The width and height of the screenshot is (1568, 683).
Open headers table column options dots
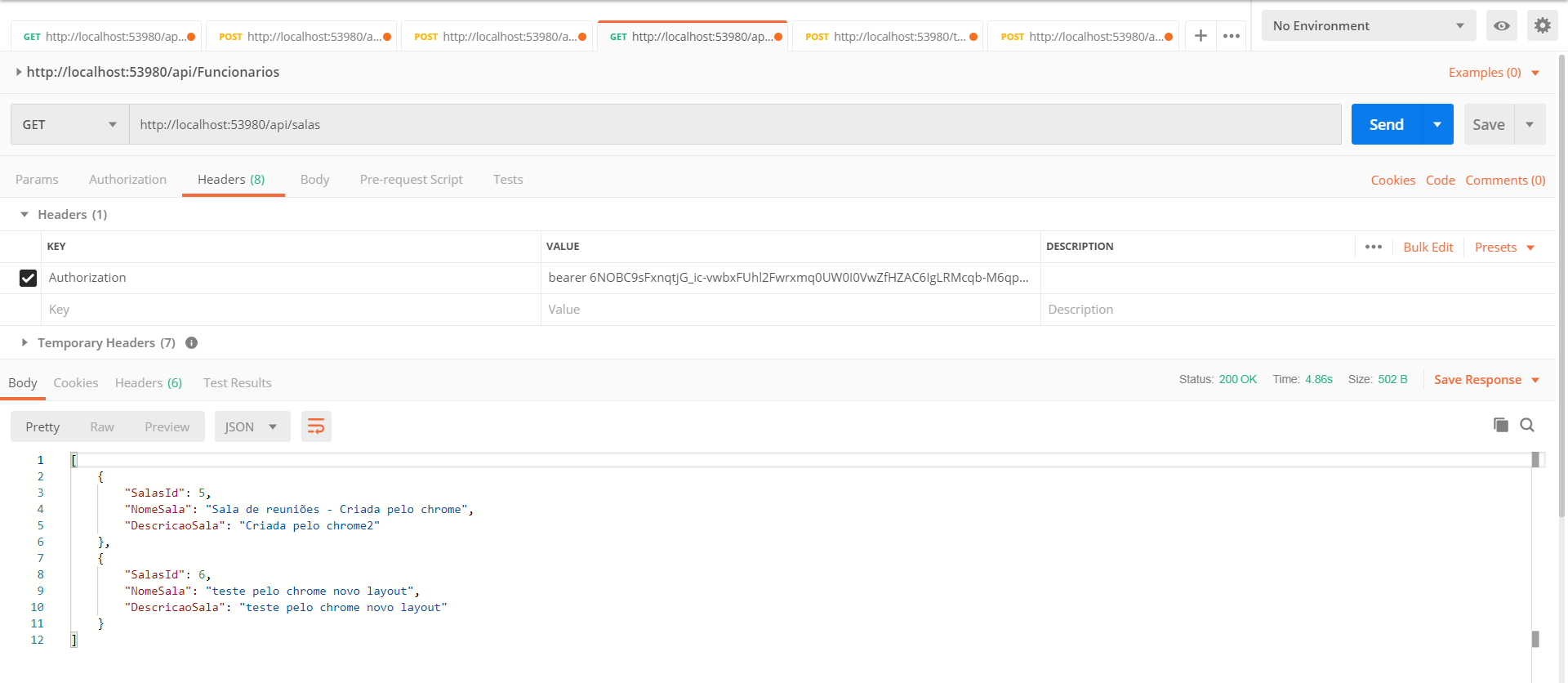tap(1374, 247)
